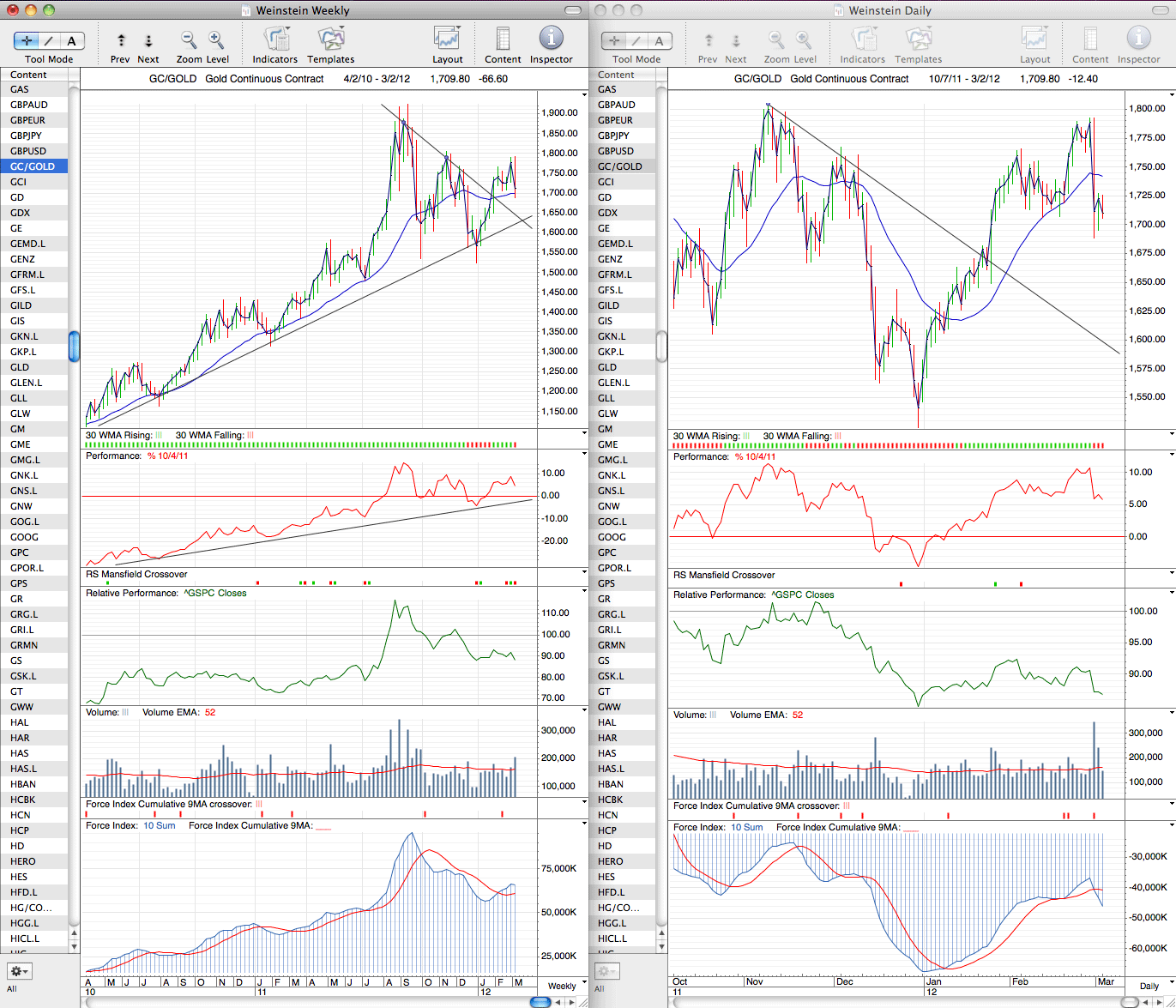Screen dimensions: 1176x1008
Task: Click zoom in magnifier in Weinstein Weekly
Action: click(x=216, y=39)
